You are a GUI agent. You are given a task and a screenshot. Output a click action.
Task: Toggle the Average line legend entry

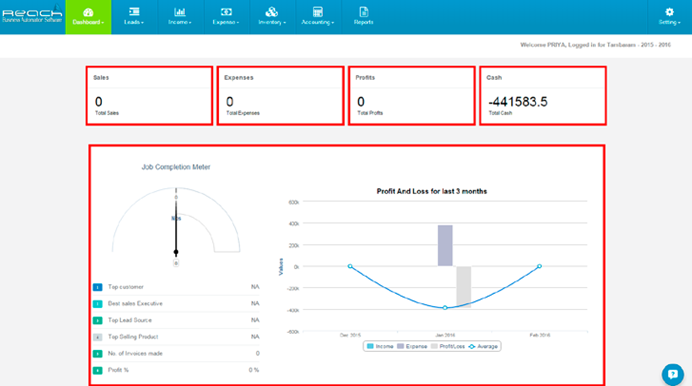point(483,346)
